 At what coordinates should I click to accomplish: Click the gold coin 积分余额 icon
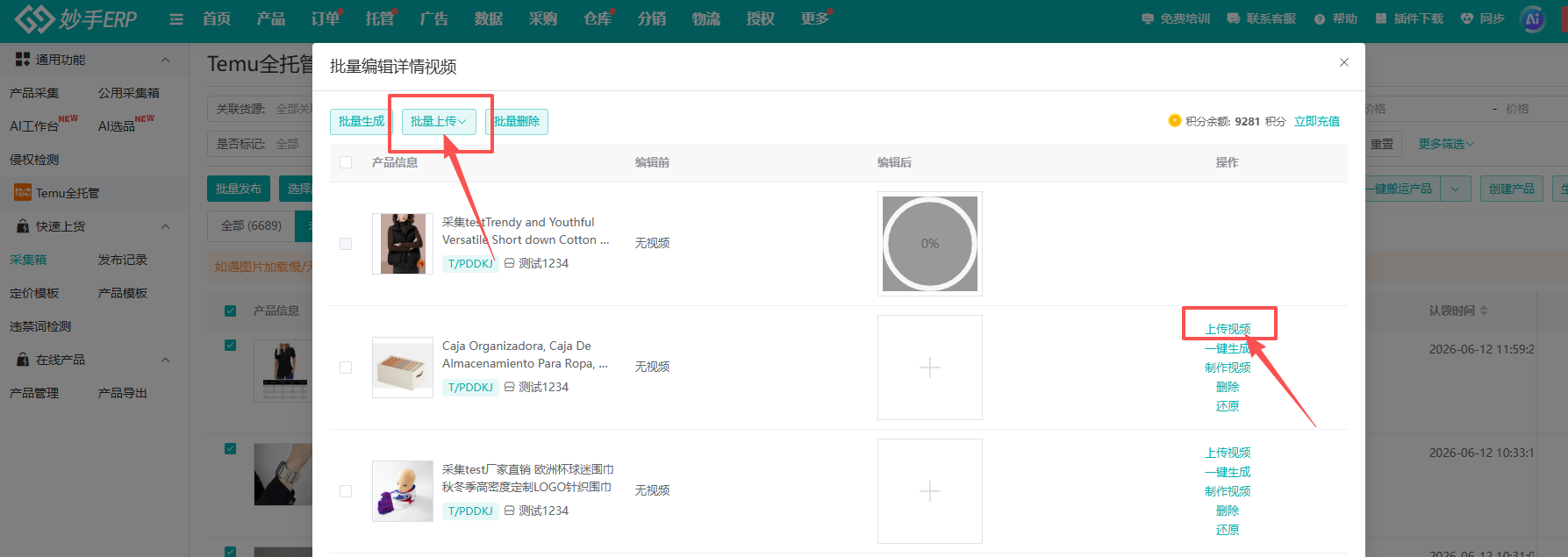click(1174, 121)
